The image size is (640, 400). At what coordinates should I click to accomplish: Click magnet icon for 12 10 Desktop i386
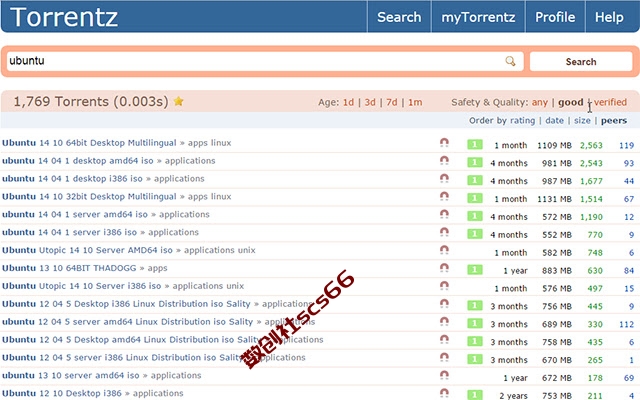point(444,393)
